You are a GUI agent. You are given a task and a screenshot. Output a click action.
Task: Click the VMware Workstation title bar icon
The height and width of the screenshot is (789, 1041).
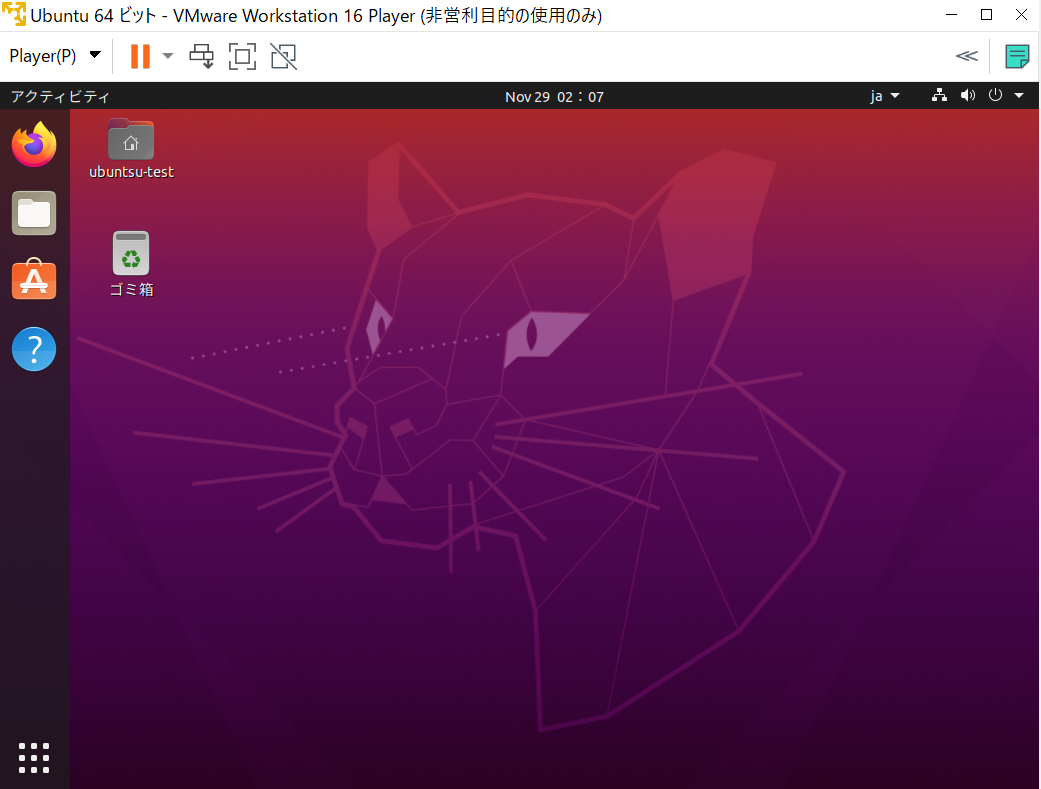[x=14, y=15]
